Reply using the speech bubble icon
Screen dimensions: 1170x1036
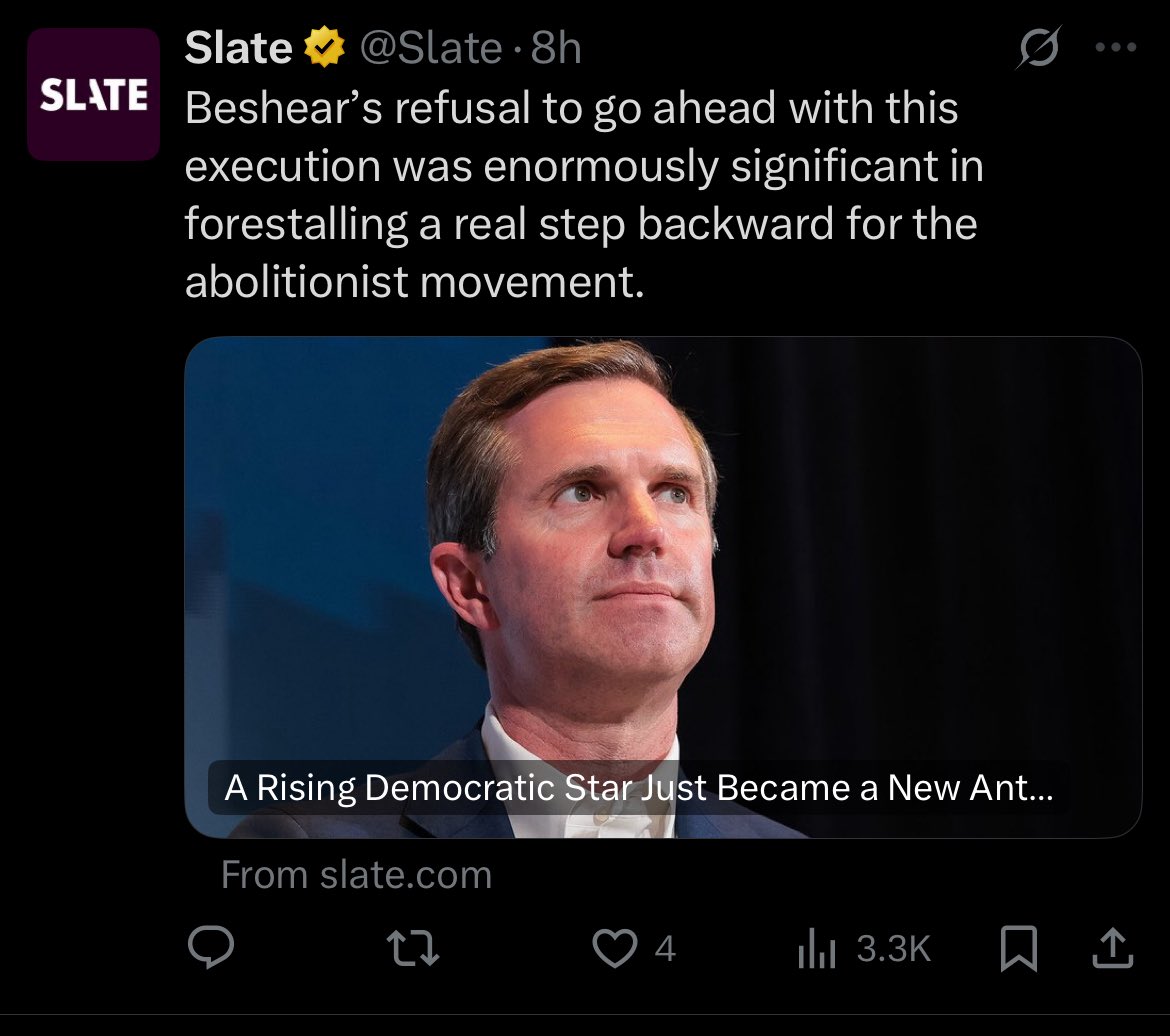[x=211, y=947]
